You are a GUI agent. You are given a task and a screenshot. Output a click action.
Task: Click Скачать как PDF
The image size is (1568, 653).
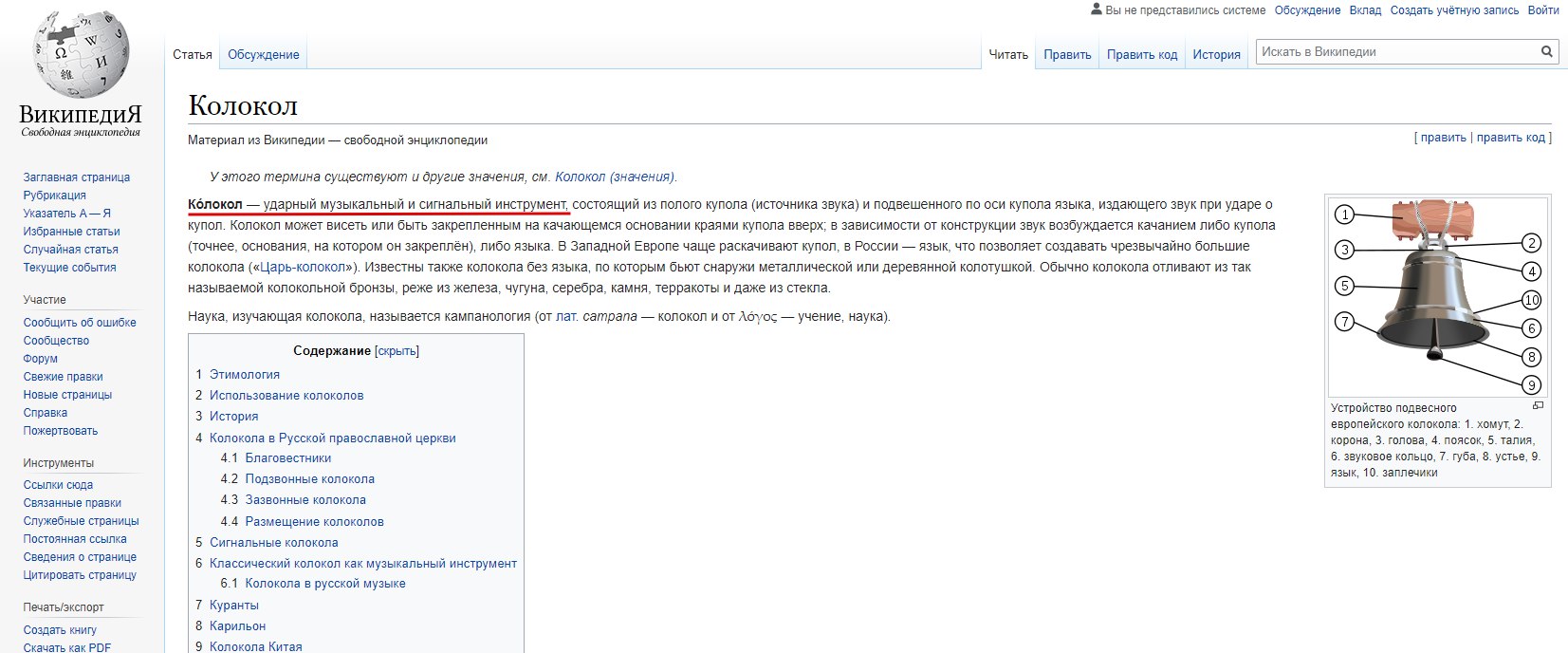coord(66,647)
